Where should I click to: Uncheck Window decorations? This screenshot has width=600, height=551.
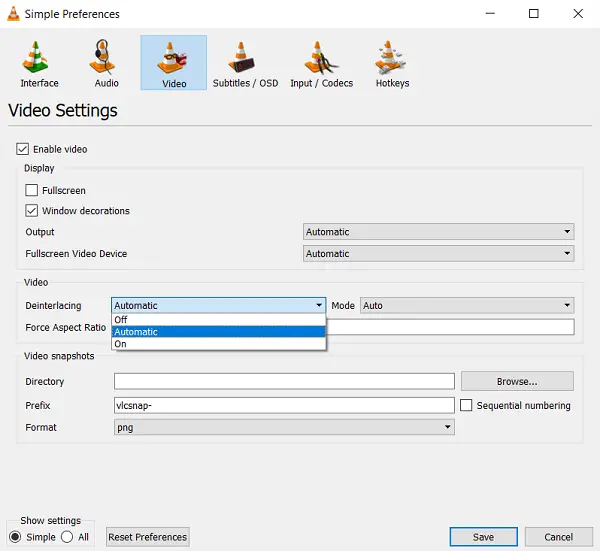(x=31, y=210)
